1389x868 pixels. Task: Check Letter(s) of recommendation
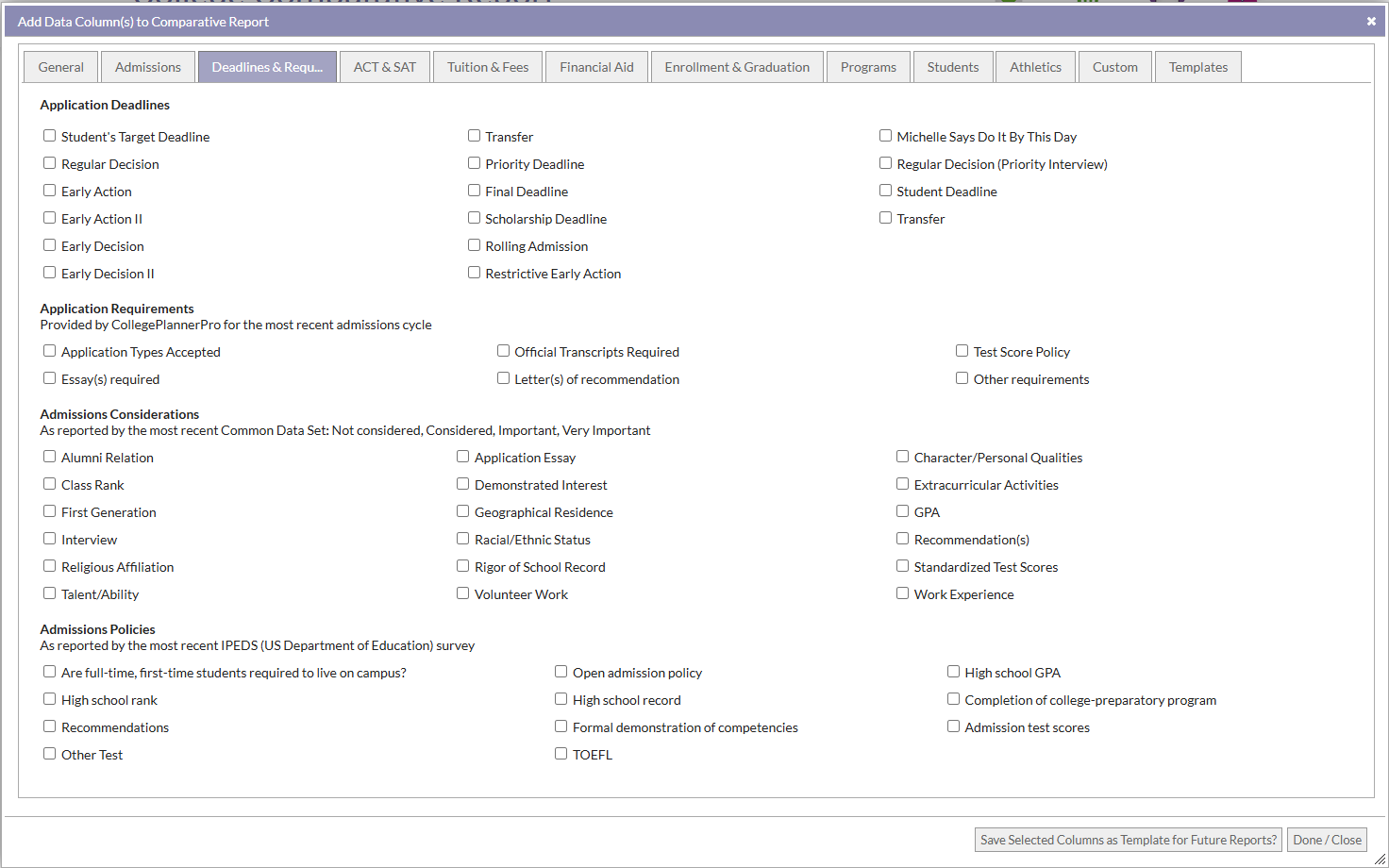pos(503,378)
